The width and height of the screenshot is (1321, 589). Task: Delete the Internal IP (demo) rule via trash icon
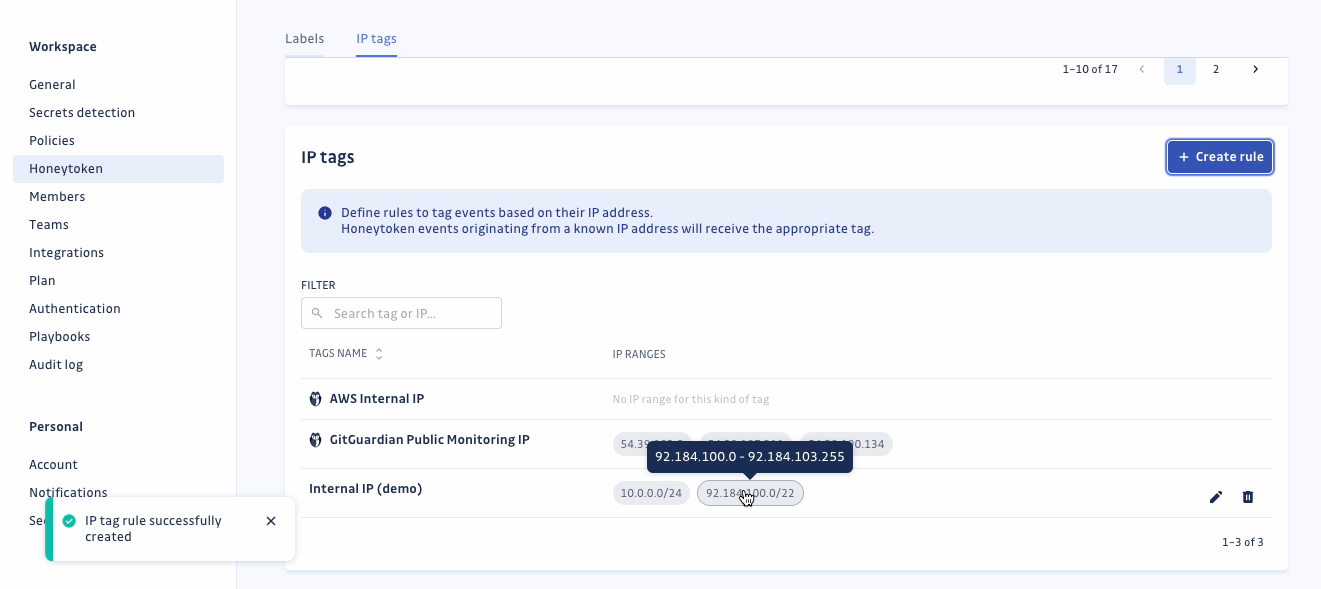(x=1248, y=496)
